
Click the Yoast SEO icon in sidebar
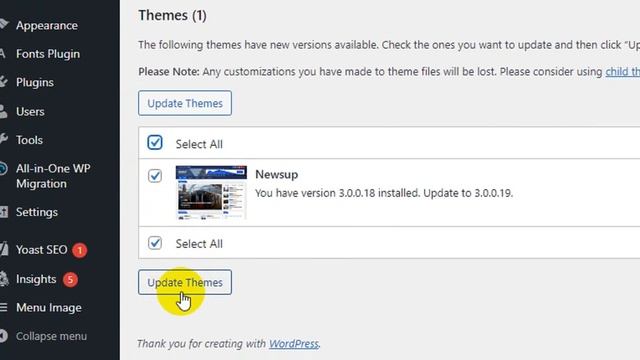coord(4,249)
